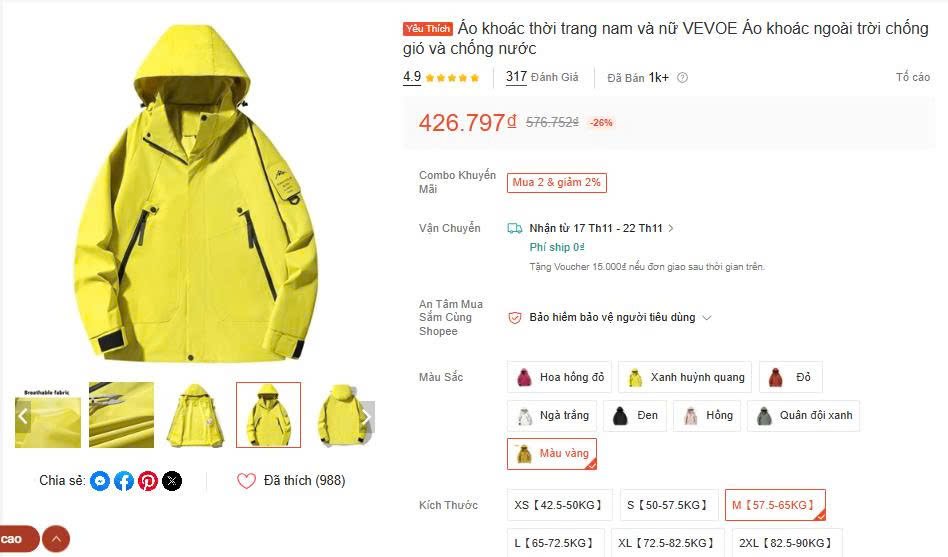Click the Mua 2 & giảm 2% combo
This screenshot has width=948, height=557.
pos(557,183)
